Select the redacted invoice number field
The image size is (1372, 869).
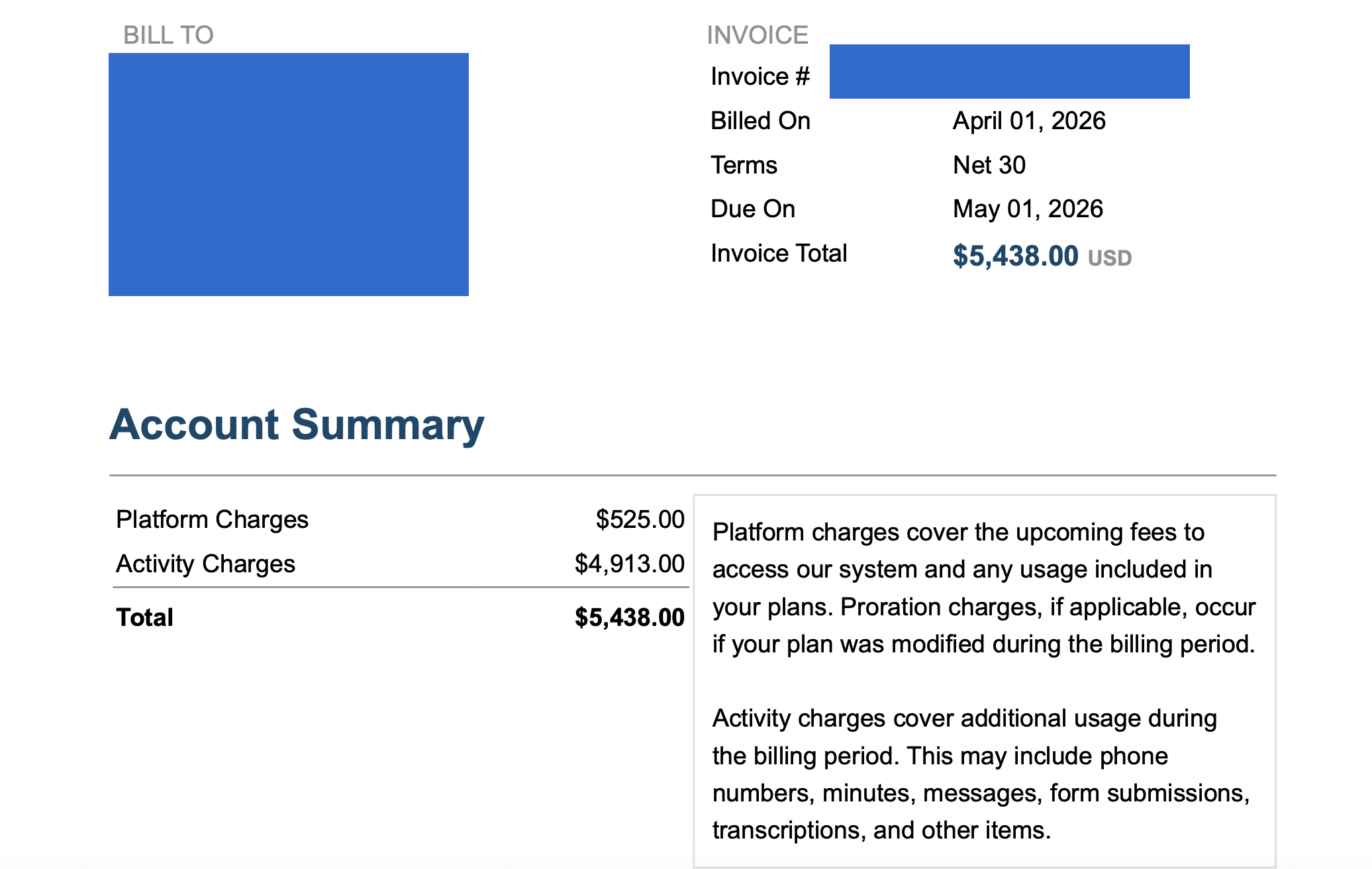pos(1008,72)
